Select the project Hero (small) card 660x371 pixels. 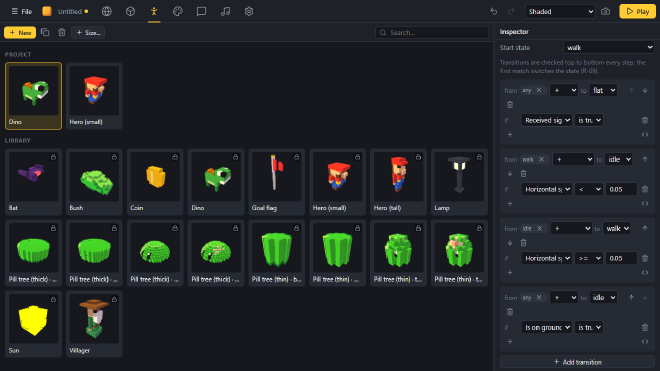point(94,96)
